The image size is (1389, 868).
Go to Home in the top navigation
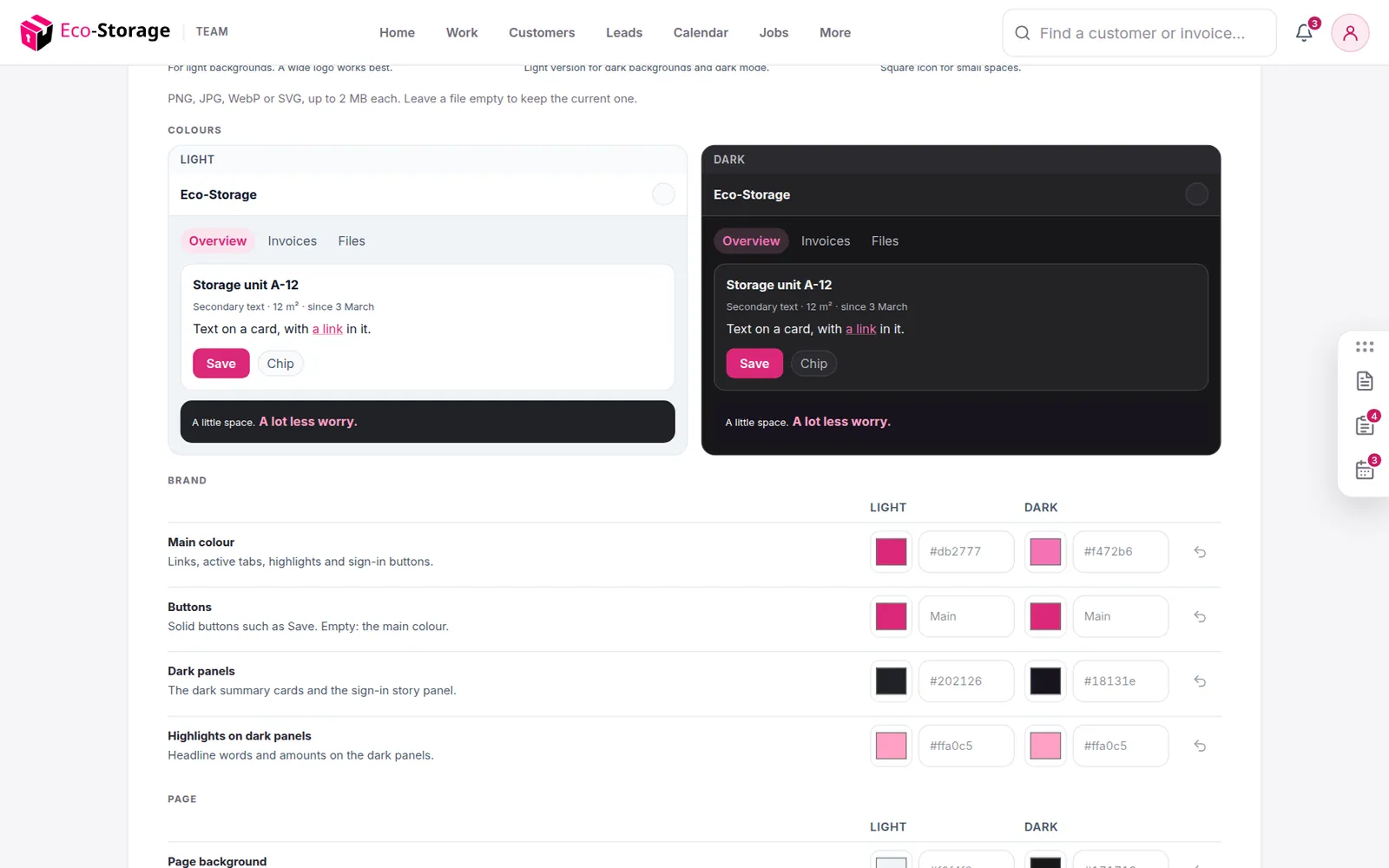click(397, 33)
